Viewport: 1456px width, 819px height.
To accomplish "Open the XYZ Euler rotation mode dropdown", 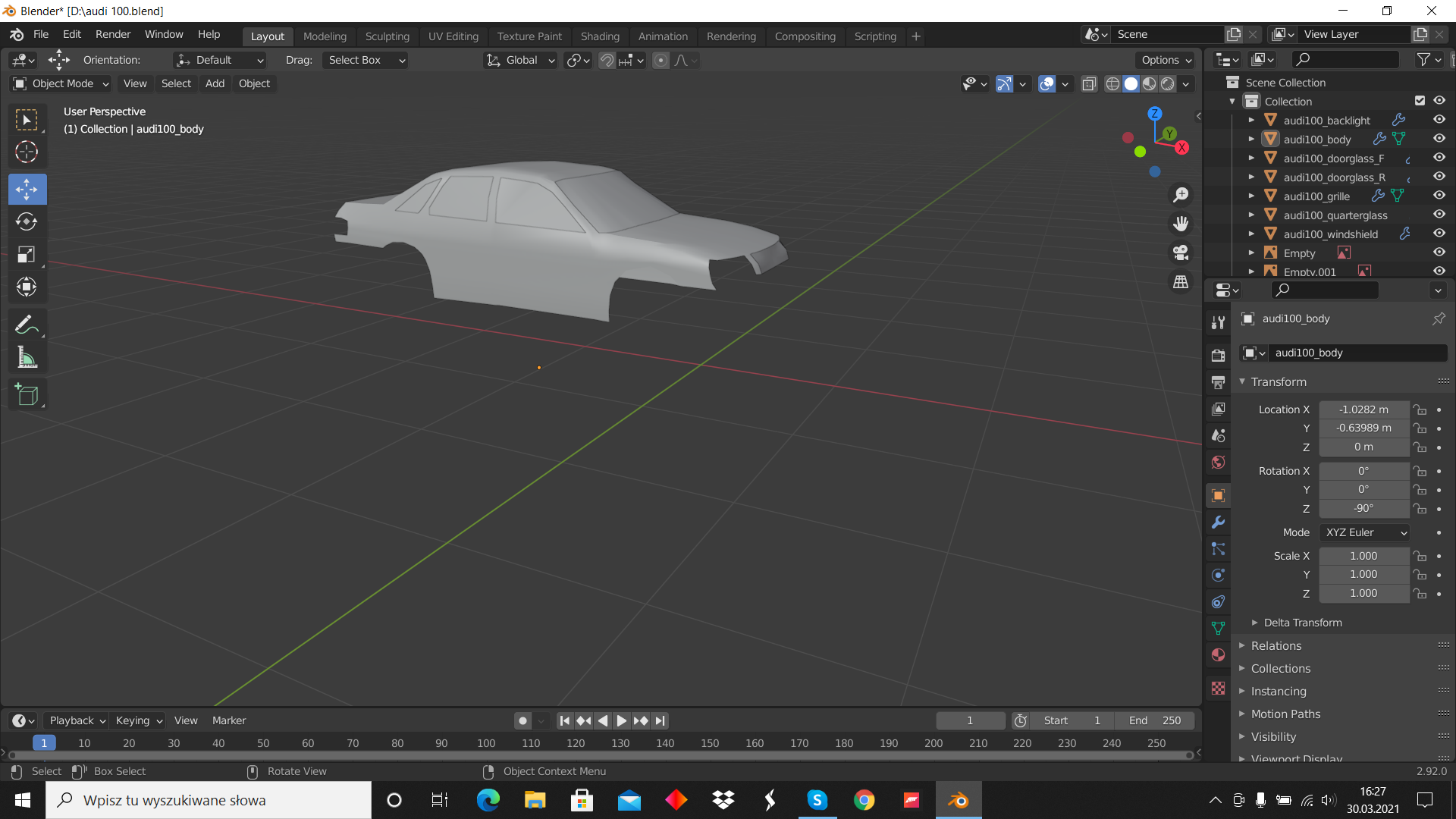I will [x=1364, y=532].
